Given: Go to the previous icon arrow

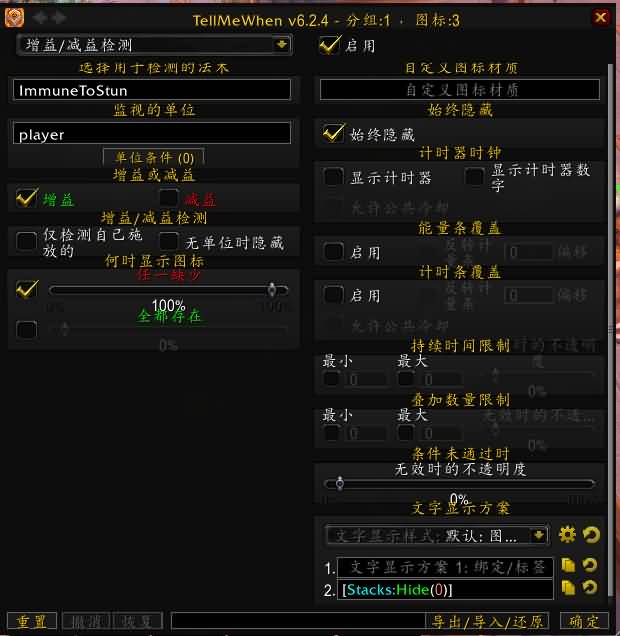Looking at the screenshot, I should (40, 17).
